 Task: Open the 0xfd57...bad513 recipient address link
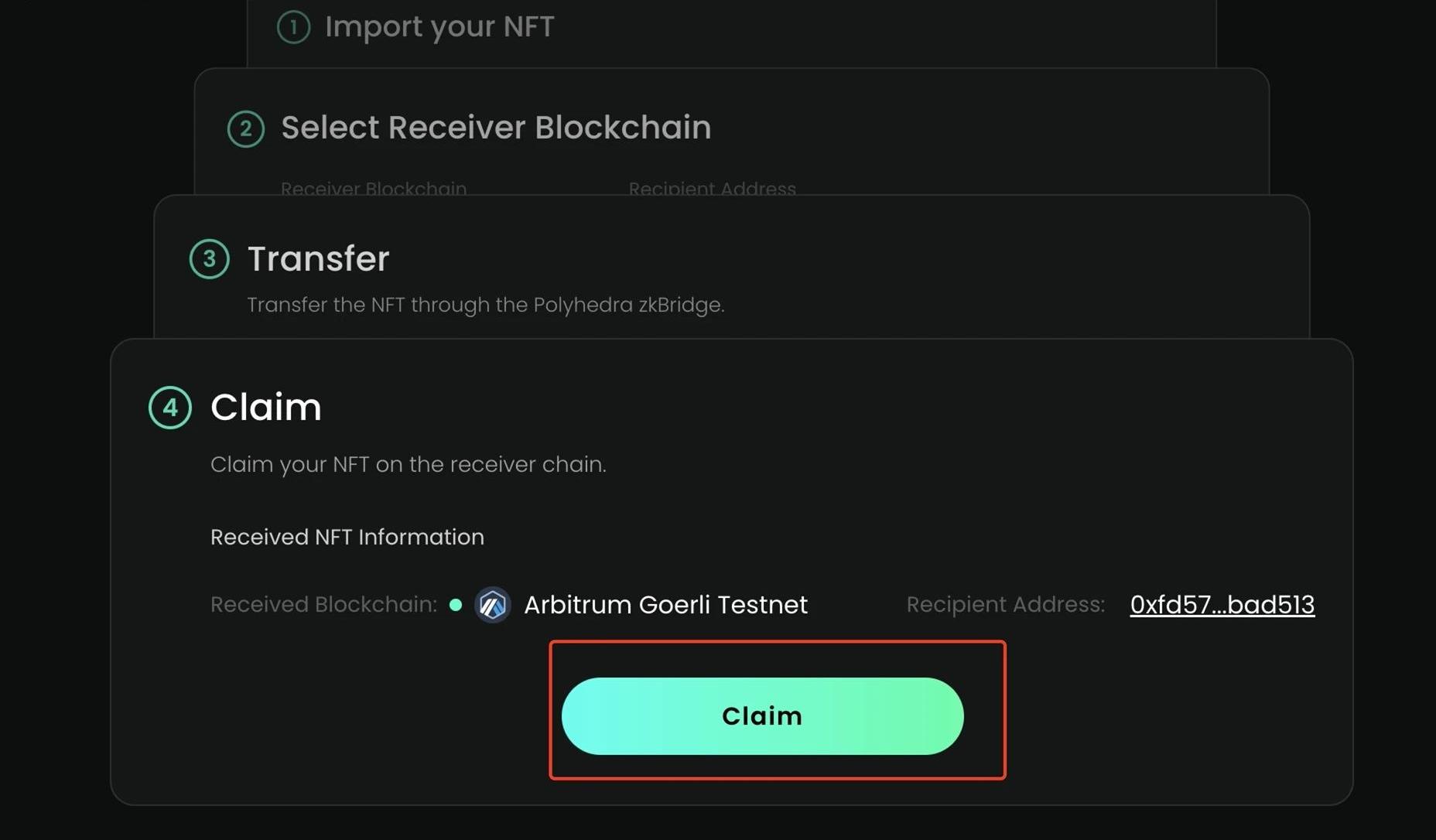[x=1222, y=605]
